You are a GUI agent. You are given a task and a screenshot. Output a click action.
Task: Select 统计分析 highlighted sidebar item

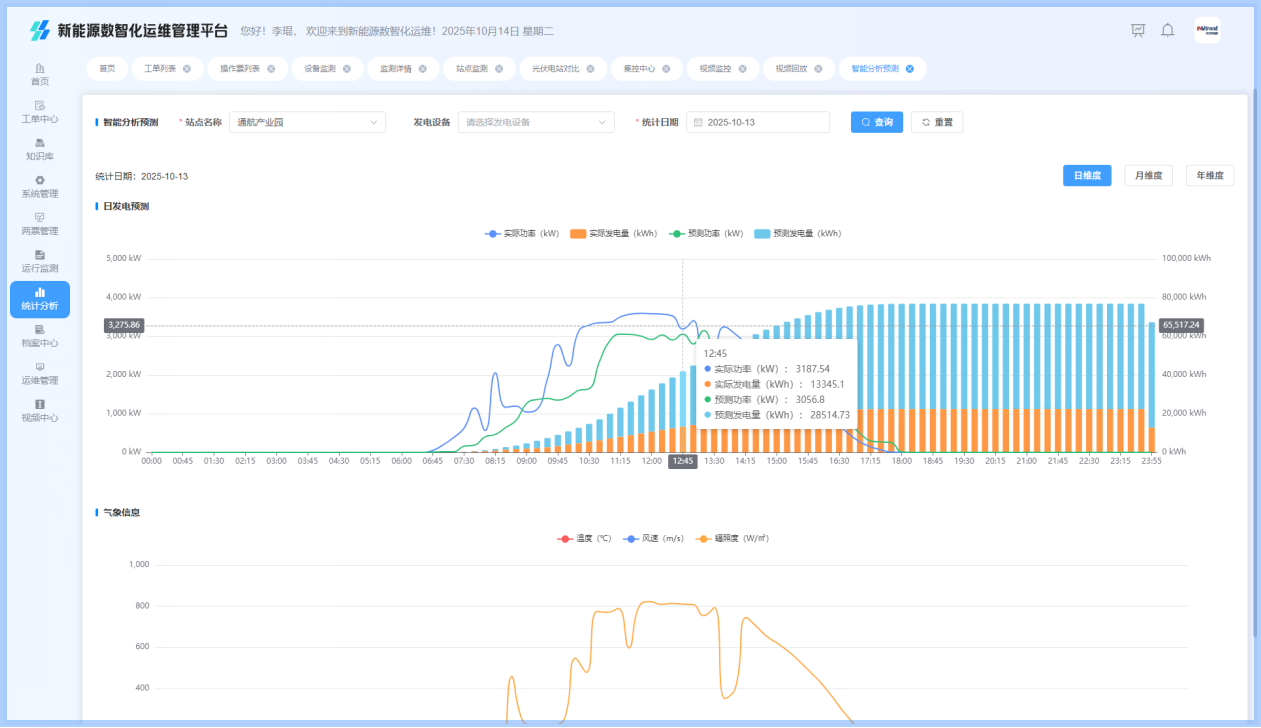pyautogui.click(x=40, y=299)
